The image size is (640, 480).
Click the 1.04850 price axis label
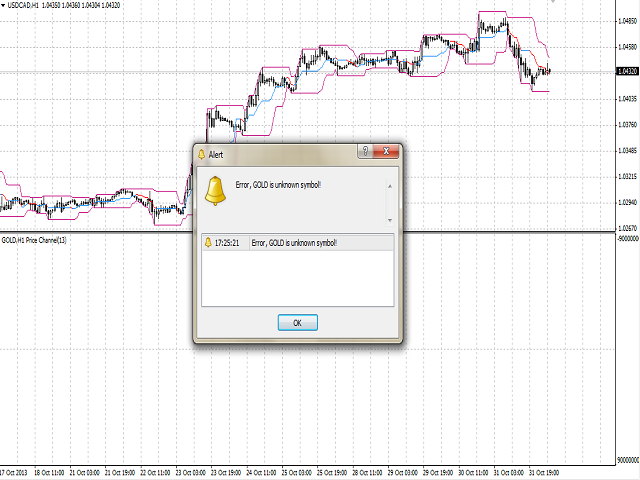click(627, 21)
